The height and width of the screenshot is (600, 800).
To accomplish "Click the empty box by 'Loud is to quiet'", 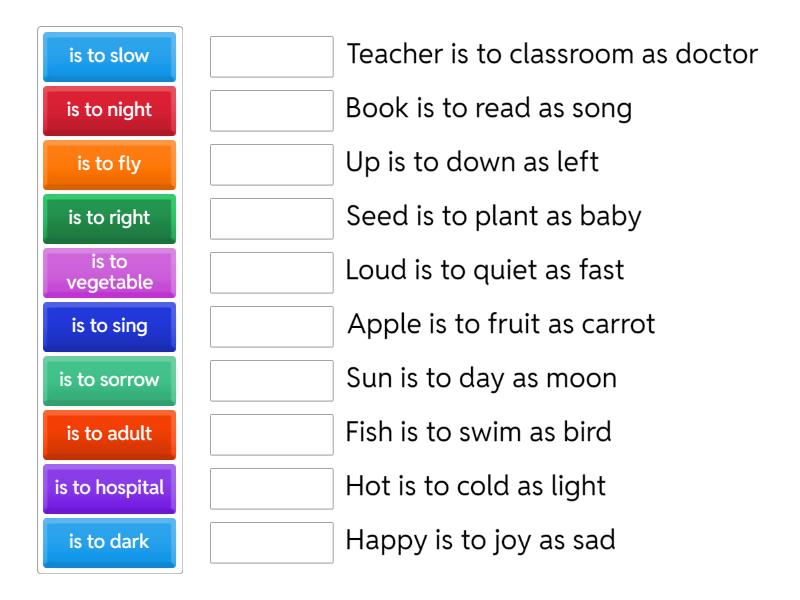I will click(272, 273).
